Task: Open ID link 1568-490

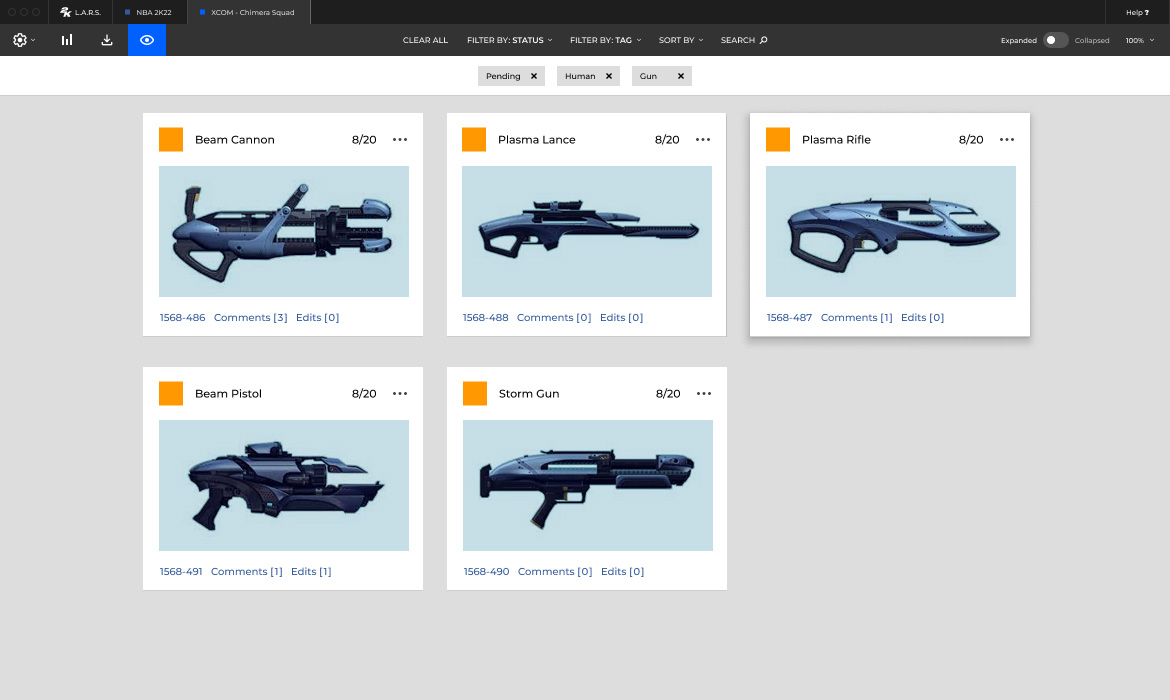Action: click(487, 571)
